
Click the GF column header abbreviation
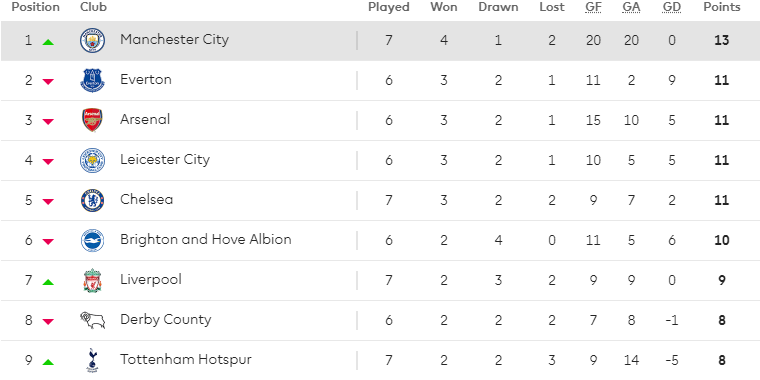click(593, 7)
